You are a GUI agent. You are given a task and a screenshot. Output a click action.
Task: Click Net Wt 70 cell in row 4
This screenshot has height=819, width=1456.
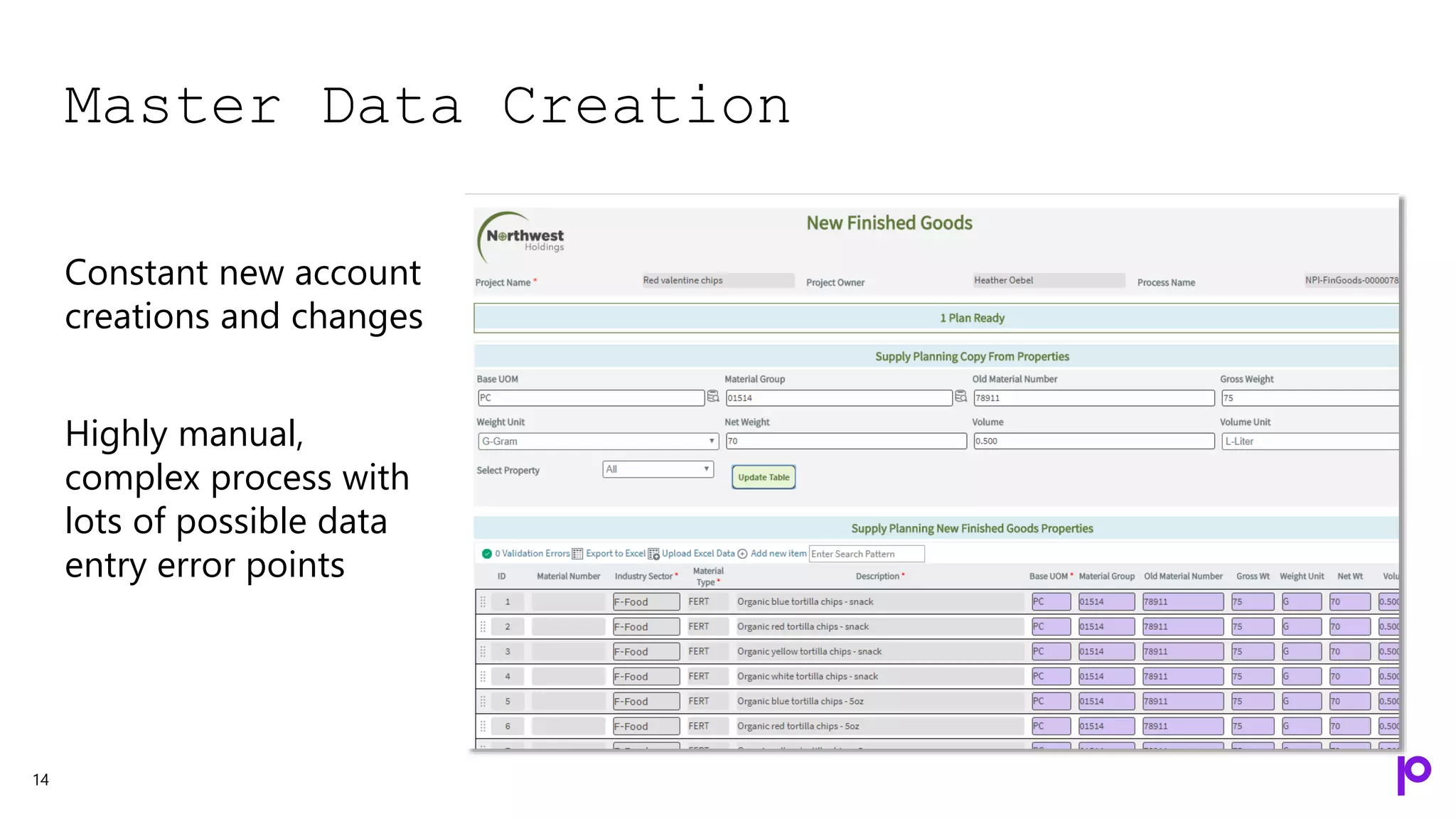[1349, 677]
